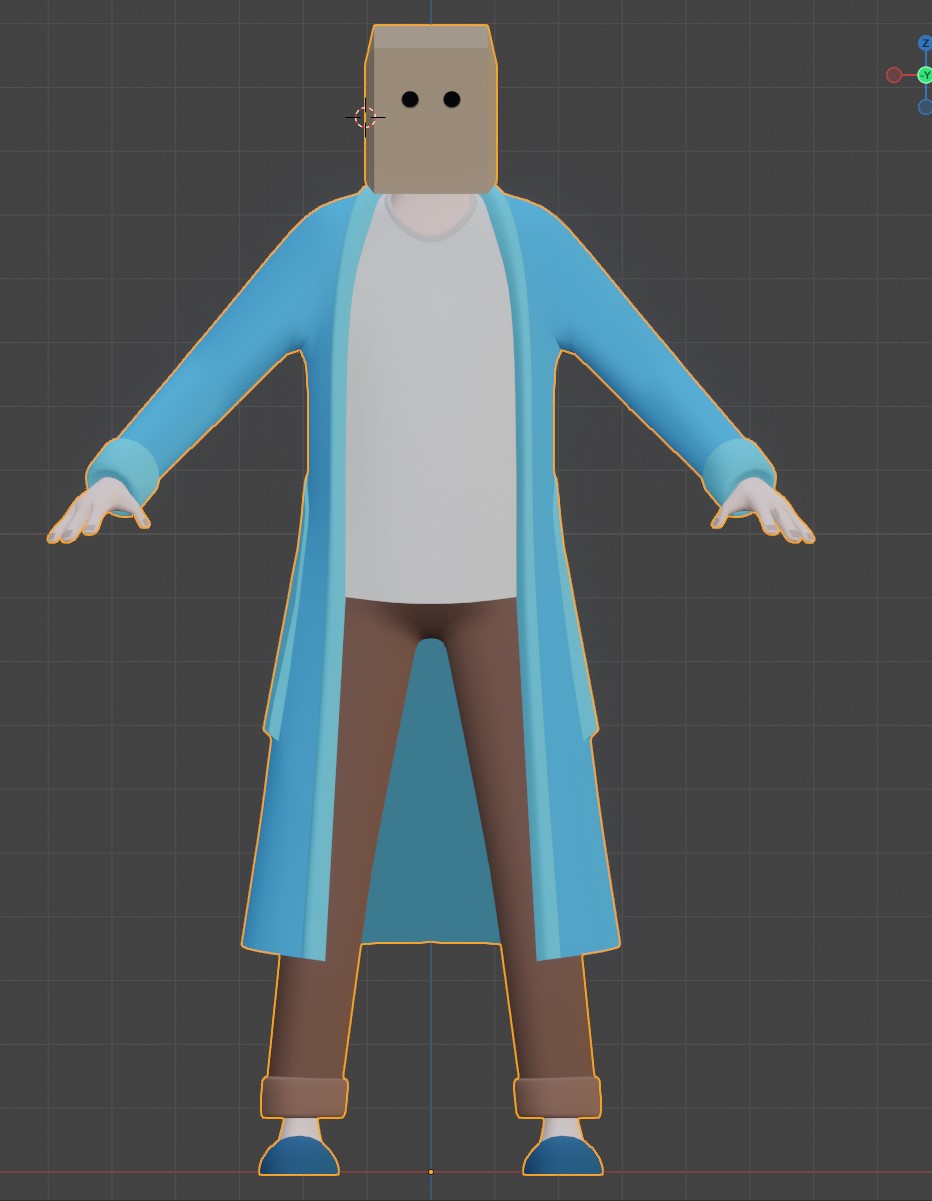The width and height of the screenshot is (932, 1201).
Task: Click the blue shoe on the left
Action: [299, 1156]
